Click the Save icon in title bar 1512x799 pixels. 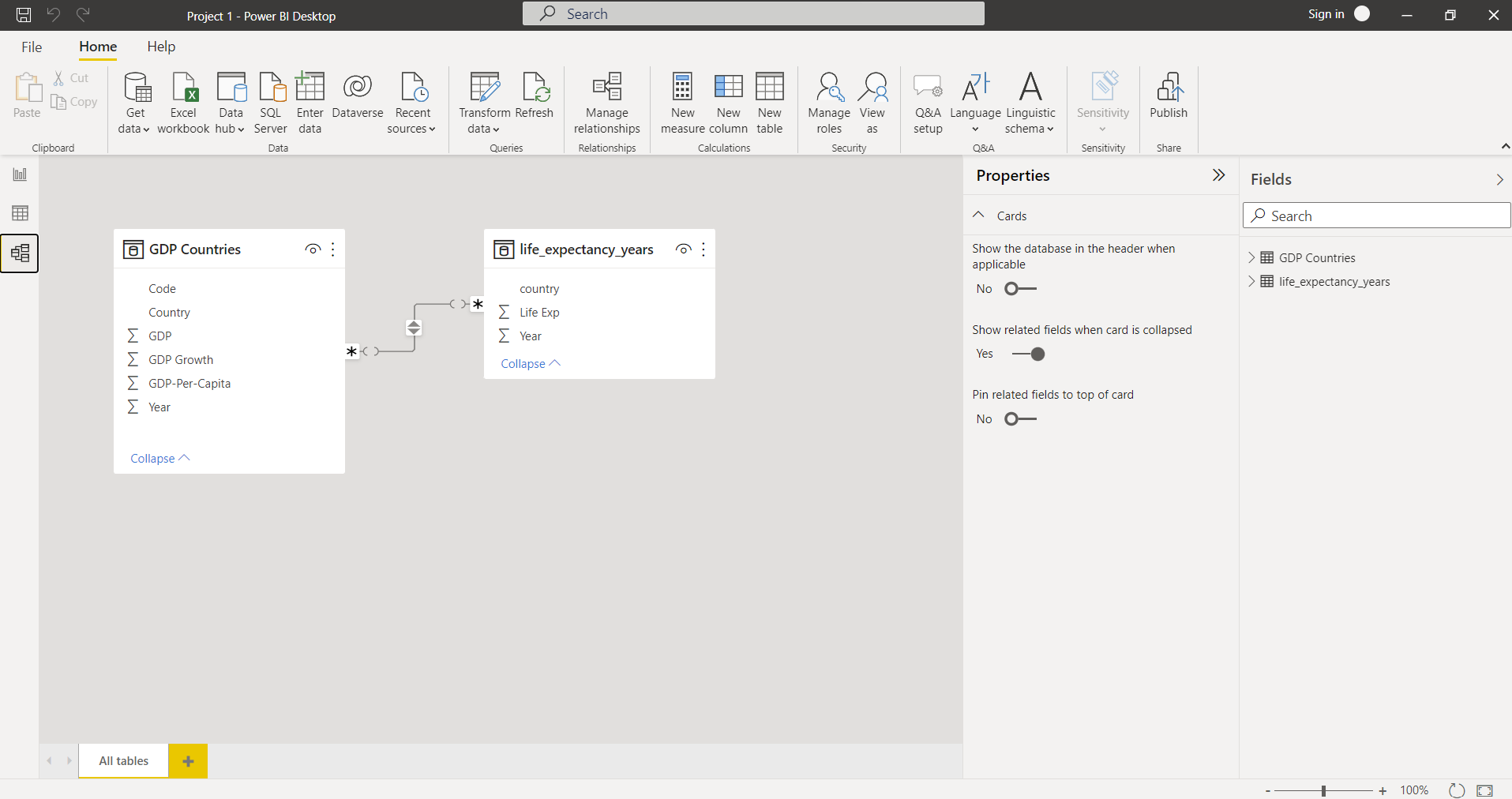24,14
